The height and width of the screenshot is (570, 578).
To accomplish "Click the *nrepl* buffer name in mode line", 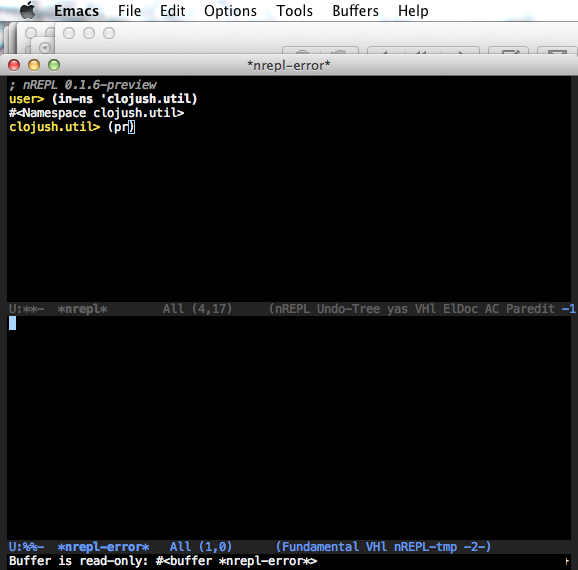I will [x=83, y=309].
